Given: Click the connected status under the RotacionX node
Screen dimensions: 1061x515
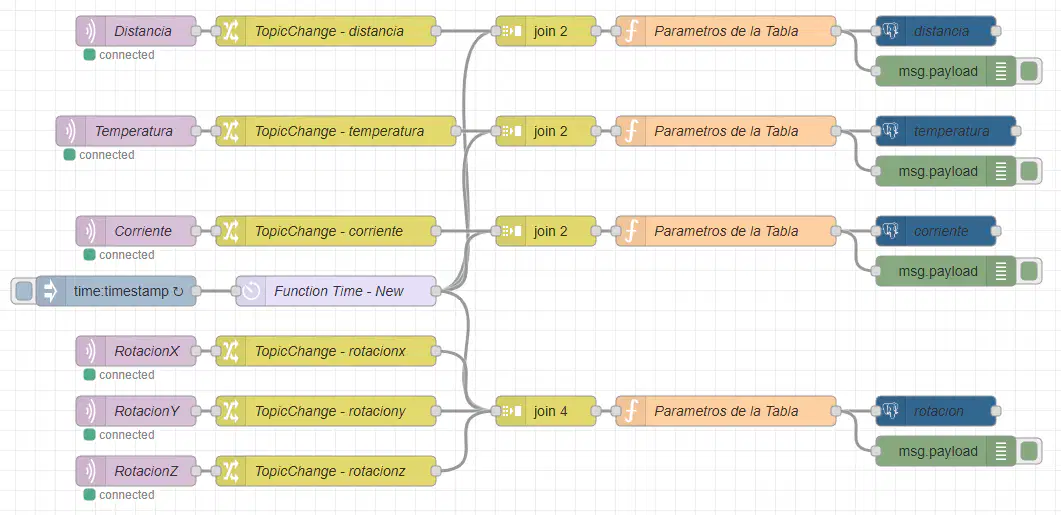Looking at the screenshot, I should click(119, 375).
